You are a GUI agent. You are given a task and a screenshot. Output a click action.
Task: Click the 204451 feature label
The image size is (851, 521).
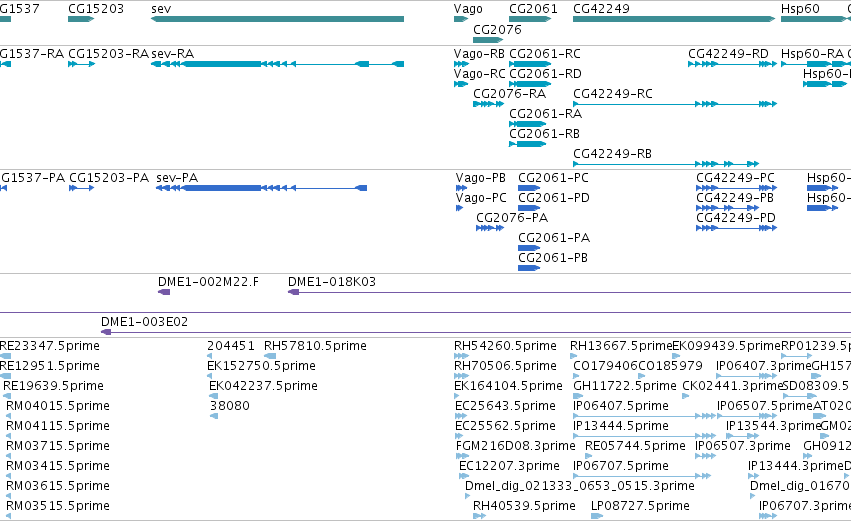(231, 346)
